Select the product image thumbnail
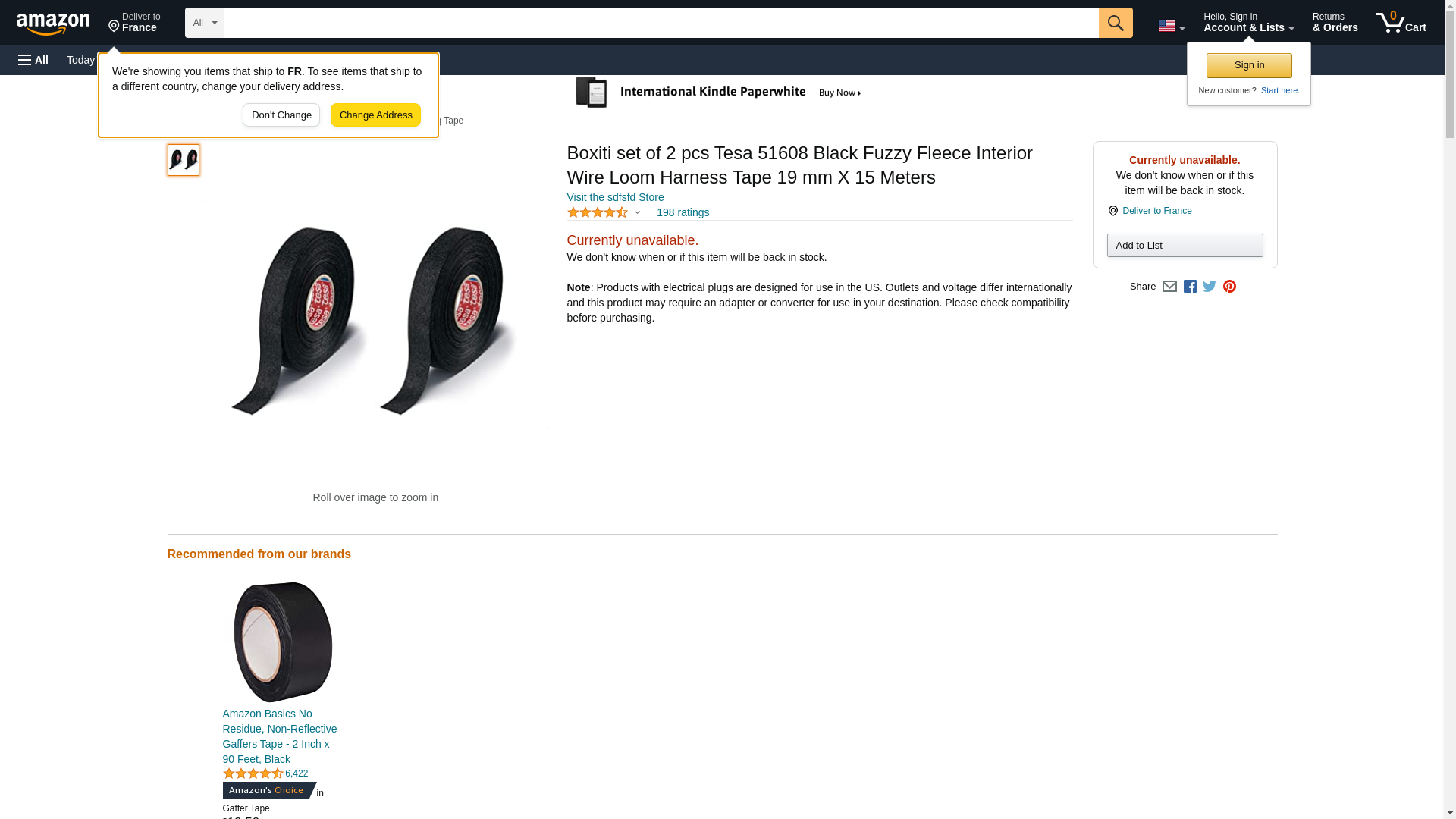1456x819 pixels. click(184, 160)
